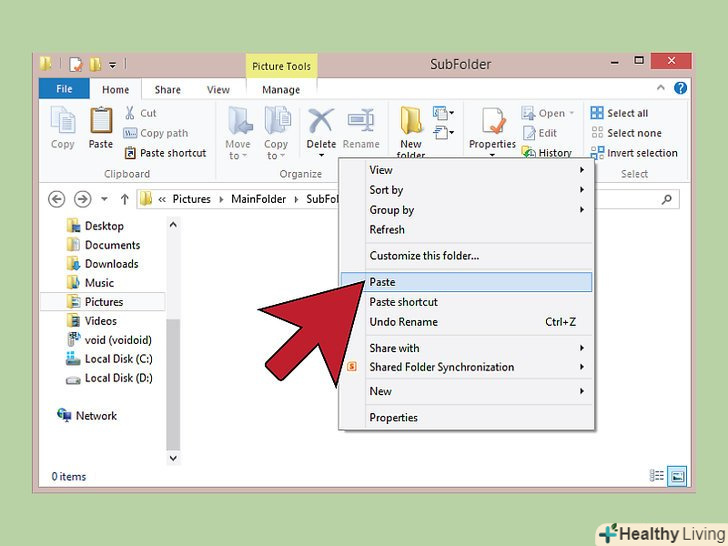Click quick access properties icon in title bar
728x546 pixels.
(75, 64)
